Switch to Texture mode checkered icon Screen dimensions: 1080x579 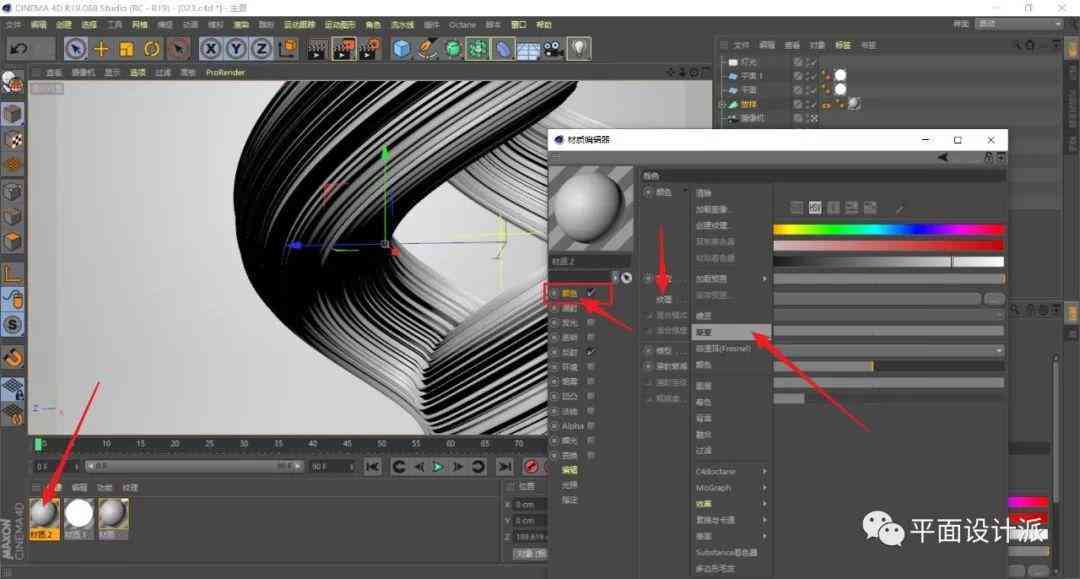click(12, 140)
